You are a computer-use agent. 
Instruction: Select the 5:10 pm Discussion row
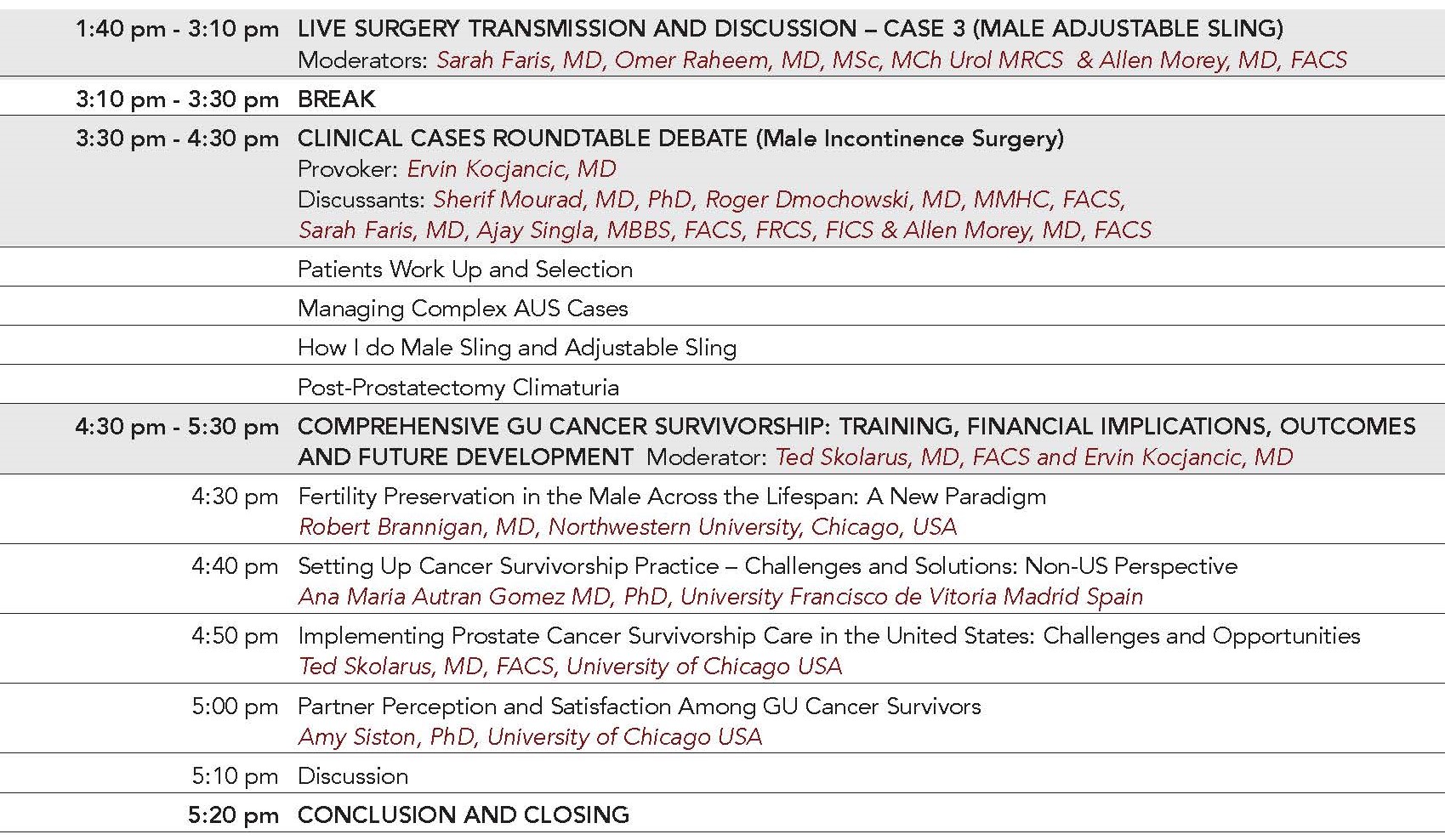(352, 775)
